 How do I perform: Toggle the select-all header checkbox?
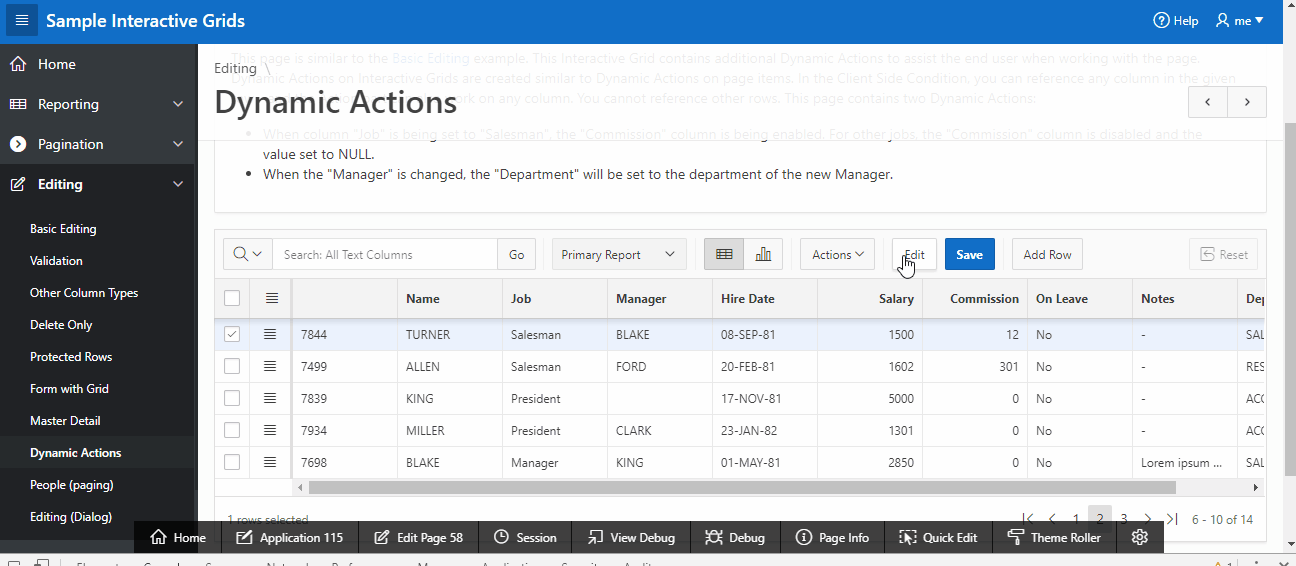click(x=232, y=298)
